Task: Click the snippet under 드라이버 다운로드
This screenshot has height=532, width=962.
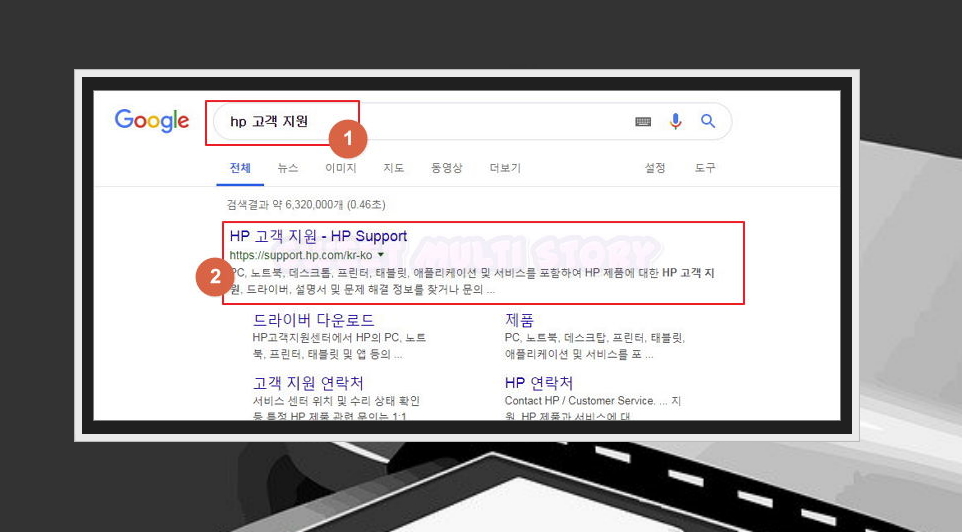Action: click(339, 346)
